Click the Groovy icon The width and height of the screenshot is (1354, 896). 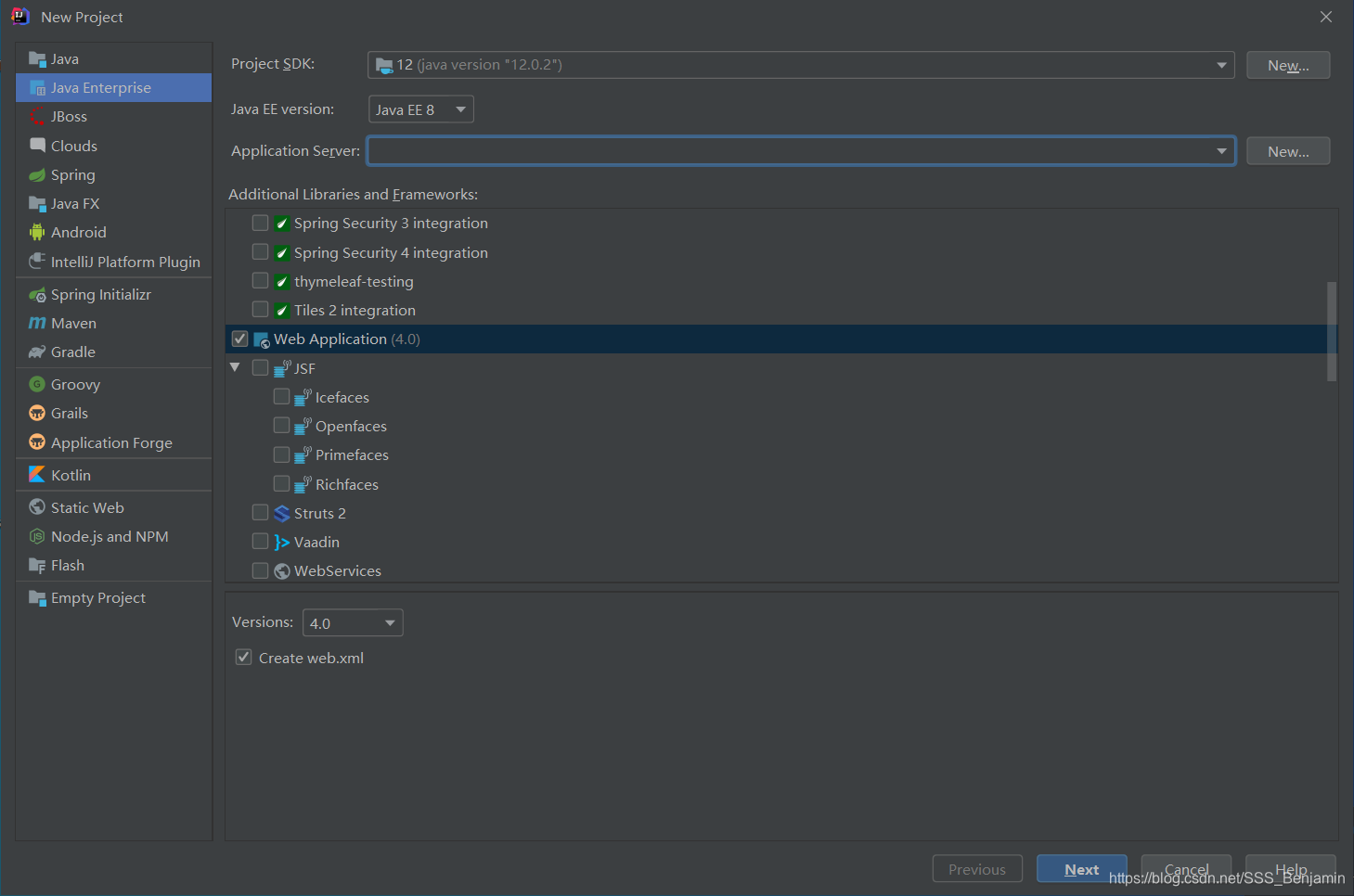(37, 385)
